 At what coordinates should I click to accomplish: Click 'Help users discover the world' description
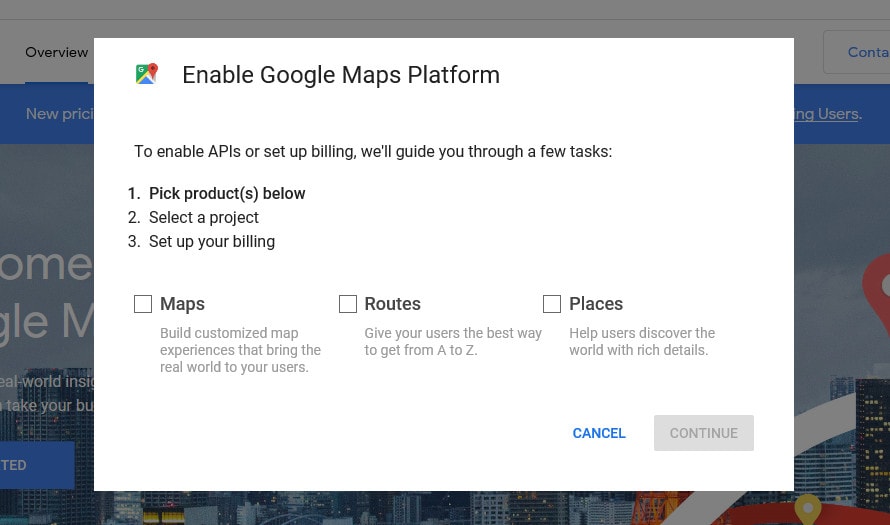pyautogui.click(x=642, y=342)
